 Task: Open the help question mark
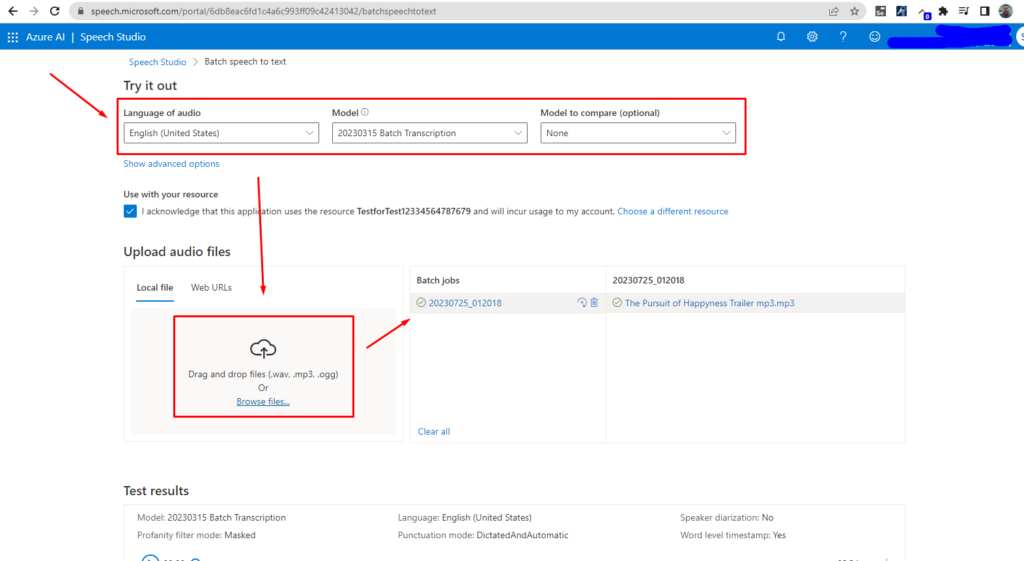coord(843,37)
